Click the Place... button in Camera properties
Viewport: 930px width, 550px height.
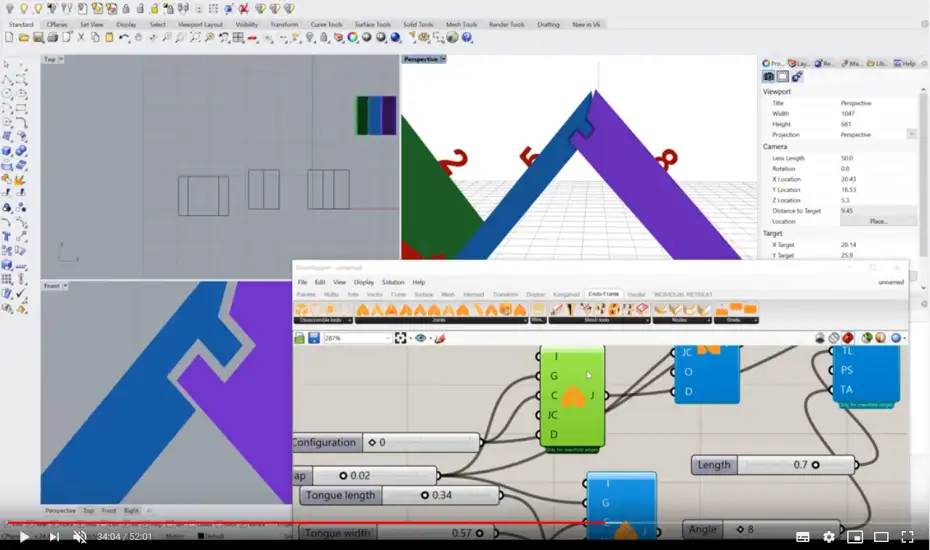[x=878, y=221]
